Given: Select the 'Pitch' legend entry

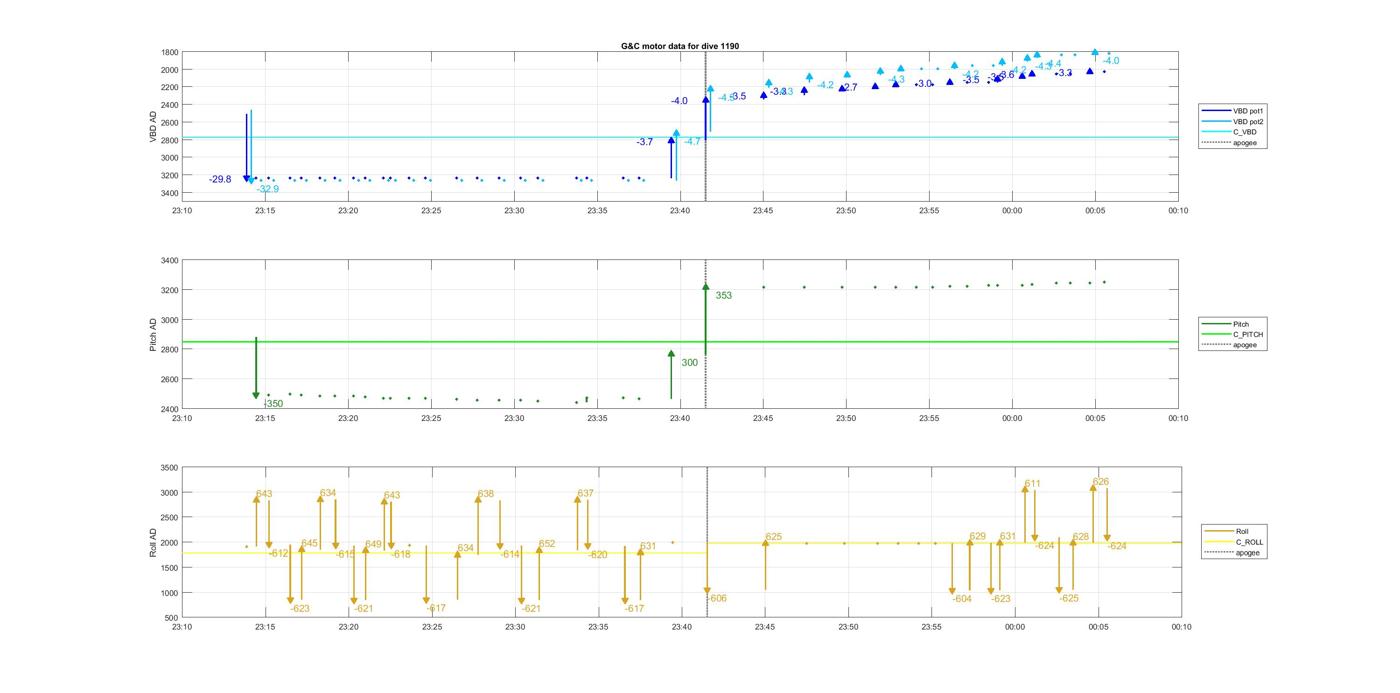Looking at the screenshot, I should pos(1241,324).
